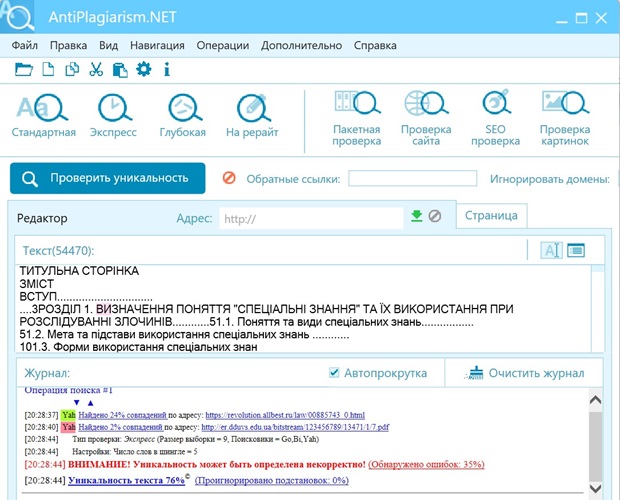Open the Файл menu
The image size is (620, 500).
[x=25, y=45]
